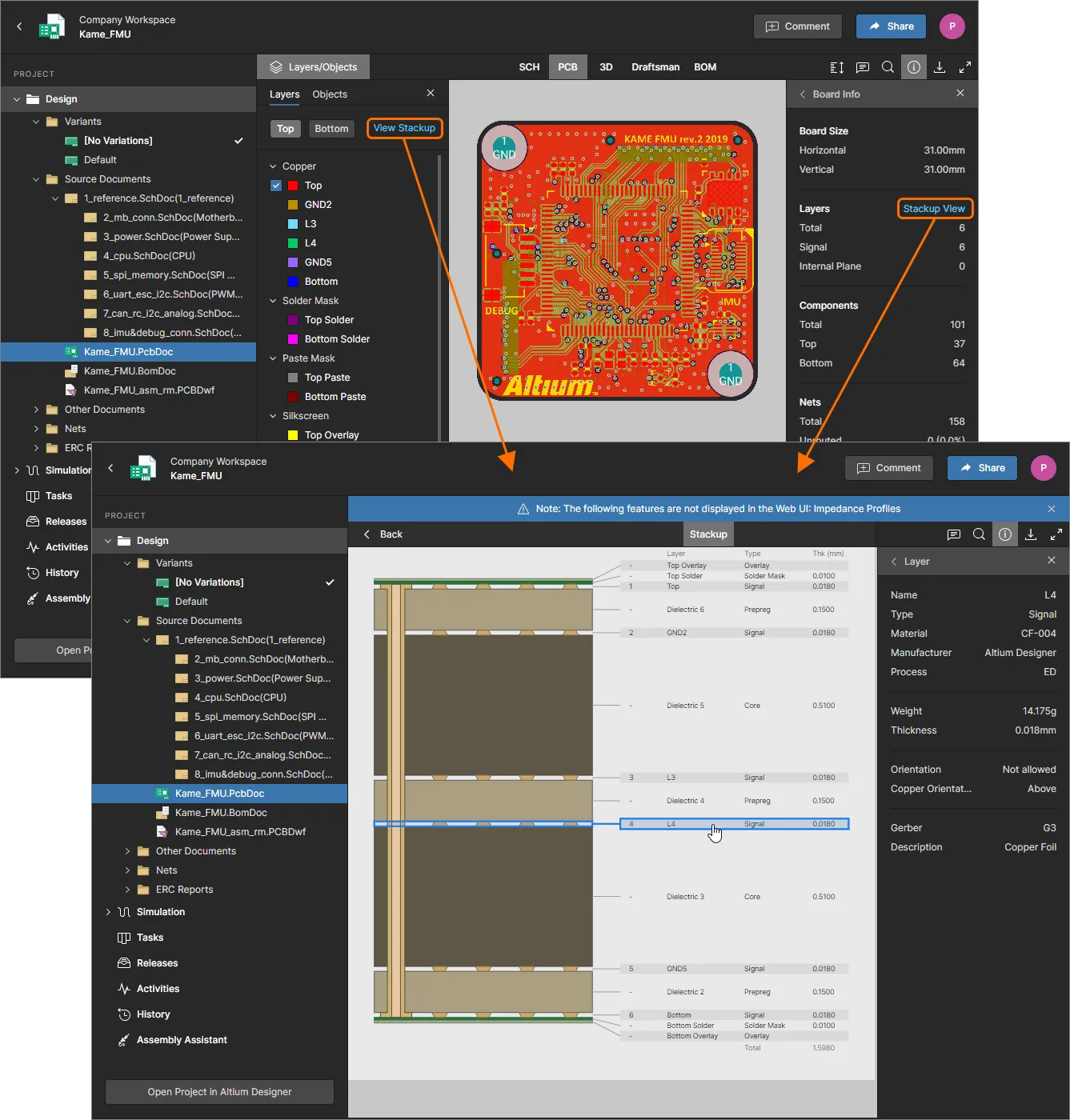1070x1120 pixels.
Task: Click the GND2 layer color swatch
Action: click(x=293, y=205)
